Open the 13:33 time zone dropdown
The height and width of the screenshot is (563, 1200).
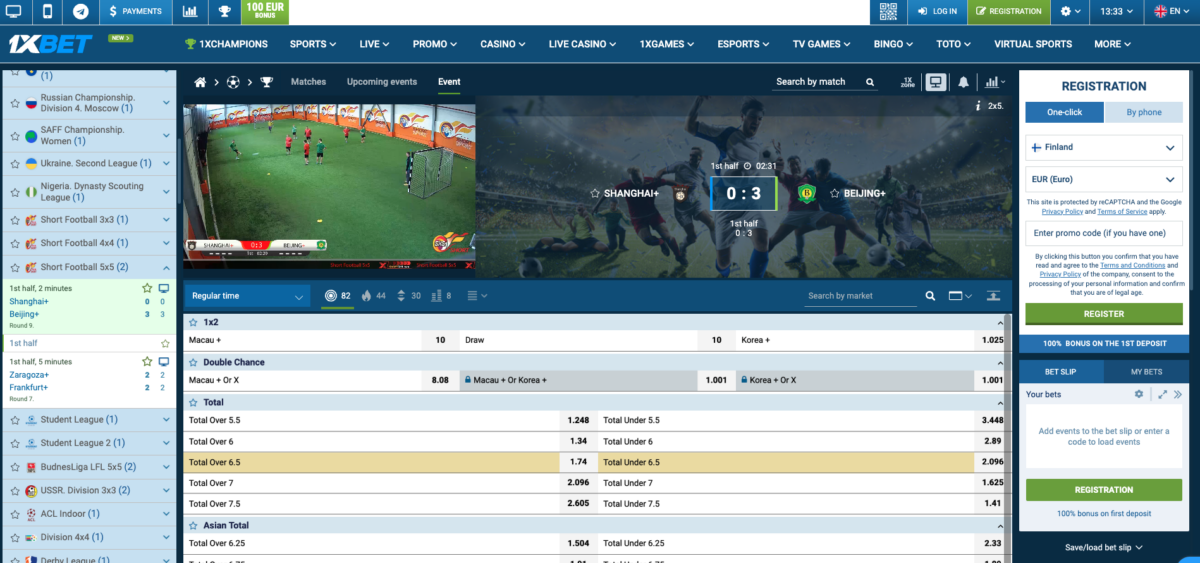click(x=1118, y=11)
